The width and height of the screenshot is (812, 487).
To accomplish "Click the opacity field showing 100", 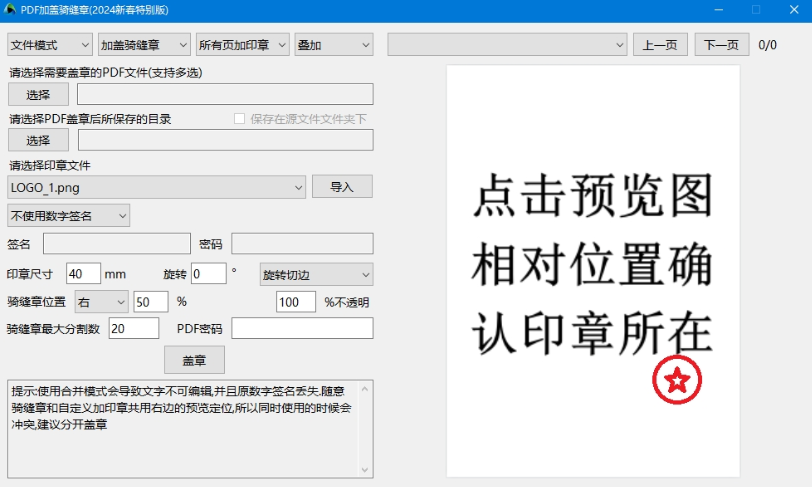I will [x=296, y=302].
